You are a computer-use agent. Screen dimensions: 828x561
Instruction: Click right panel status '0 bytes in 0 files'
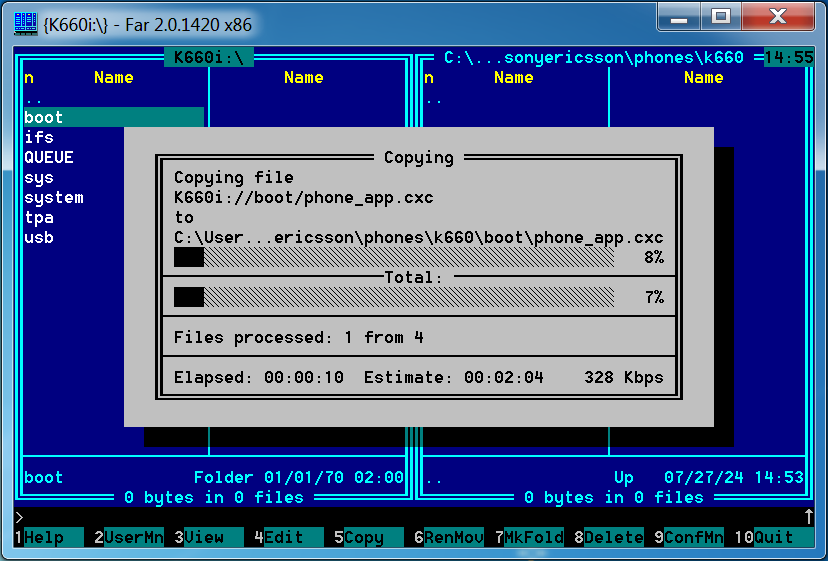point(614,498)
